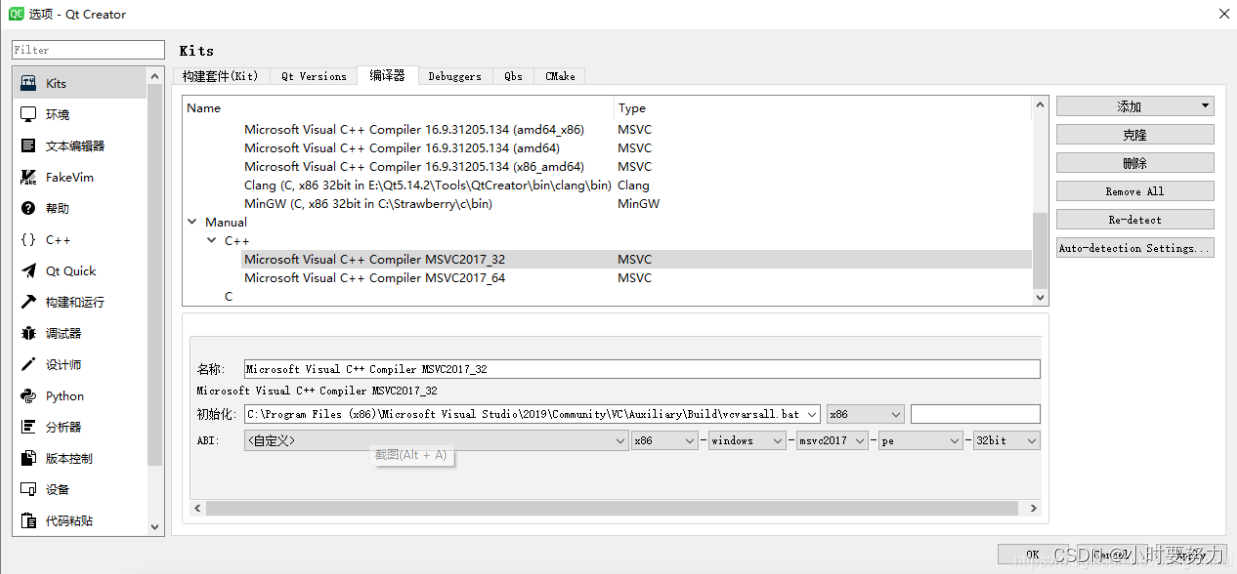Open the pe format dropdown

[x=921, y=440]
